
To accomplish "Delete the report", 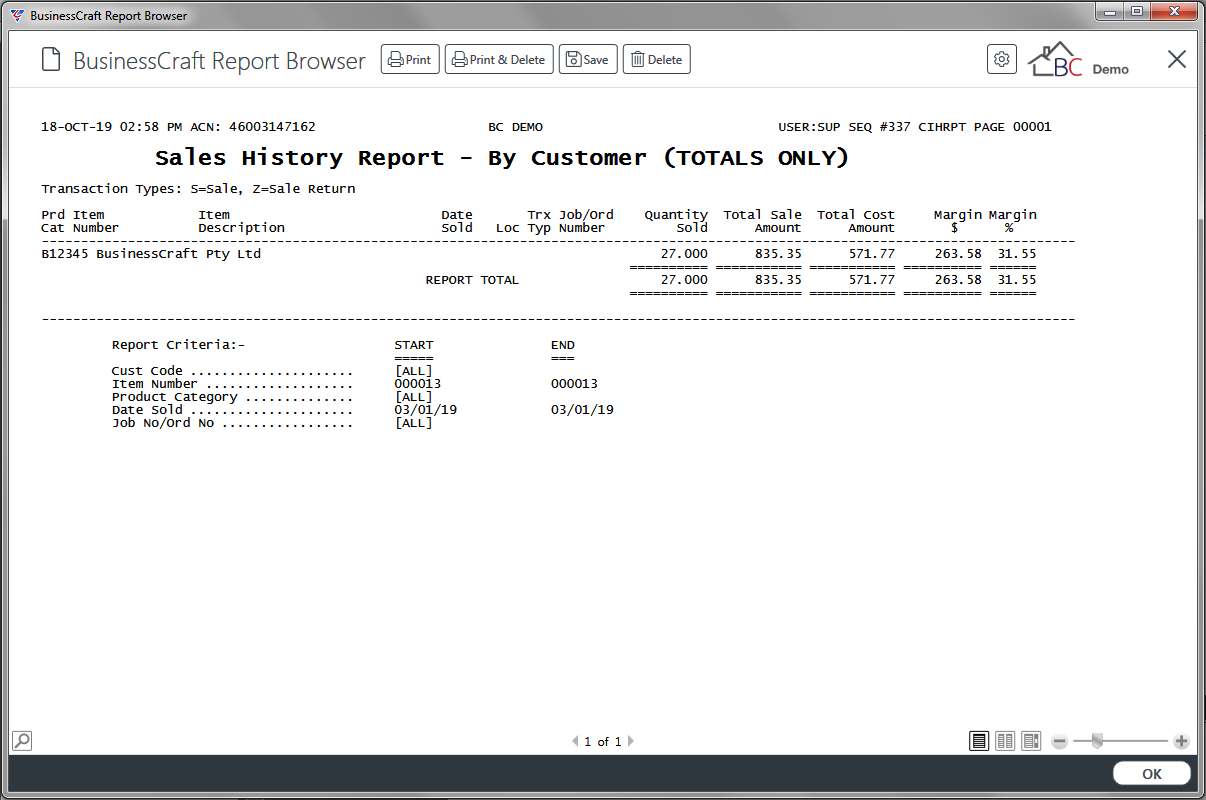I will [x=657, y=59].
